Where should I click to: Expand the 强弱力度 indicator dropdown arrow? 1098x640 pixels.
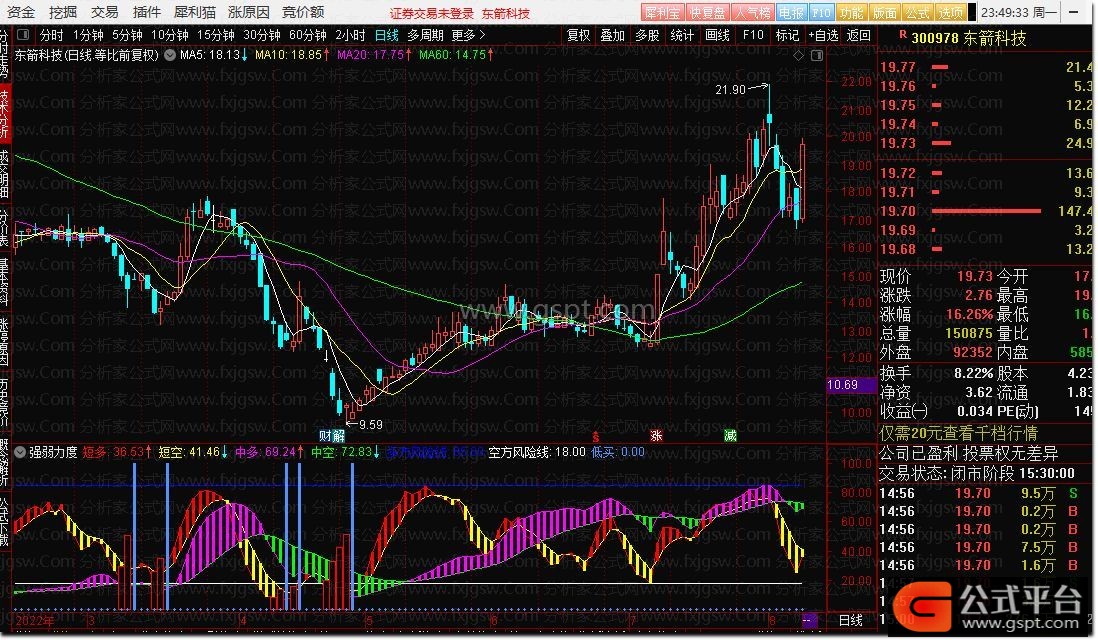20,452
